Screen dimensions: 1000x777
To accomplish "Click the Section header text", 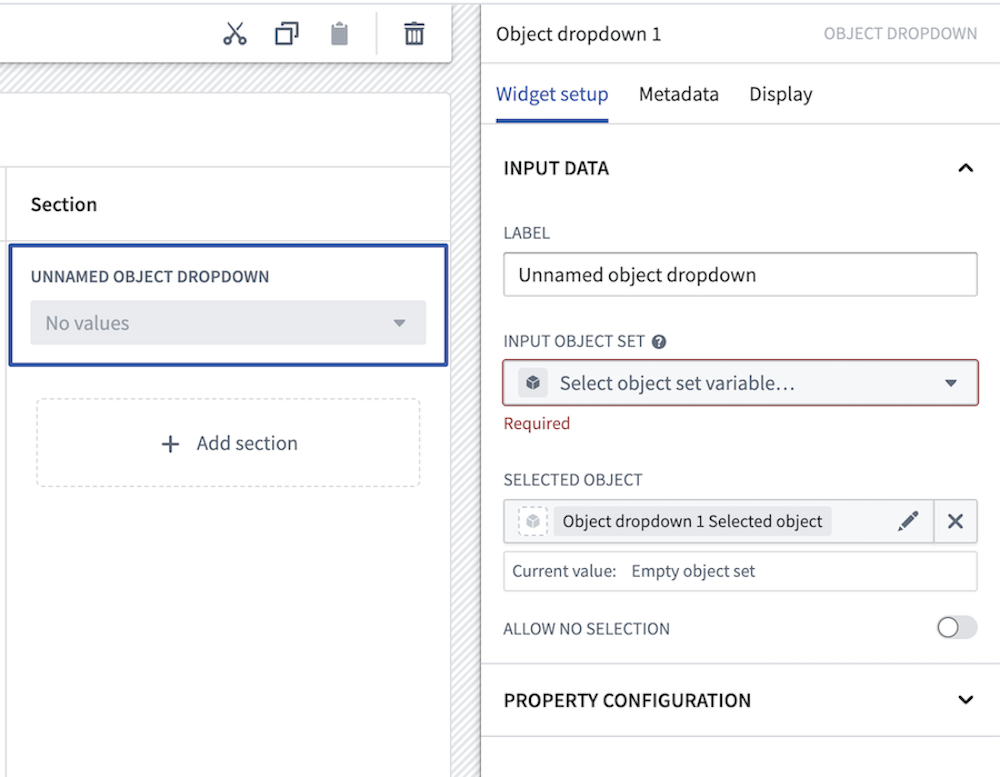I will pos(64,205).
